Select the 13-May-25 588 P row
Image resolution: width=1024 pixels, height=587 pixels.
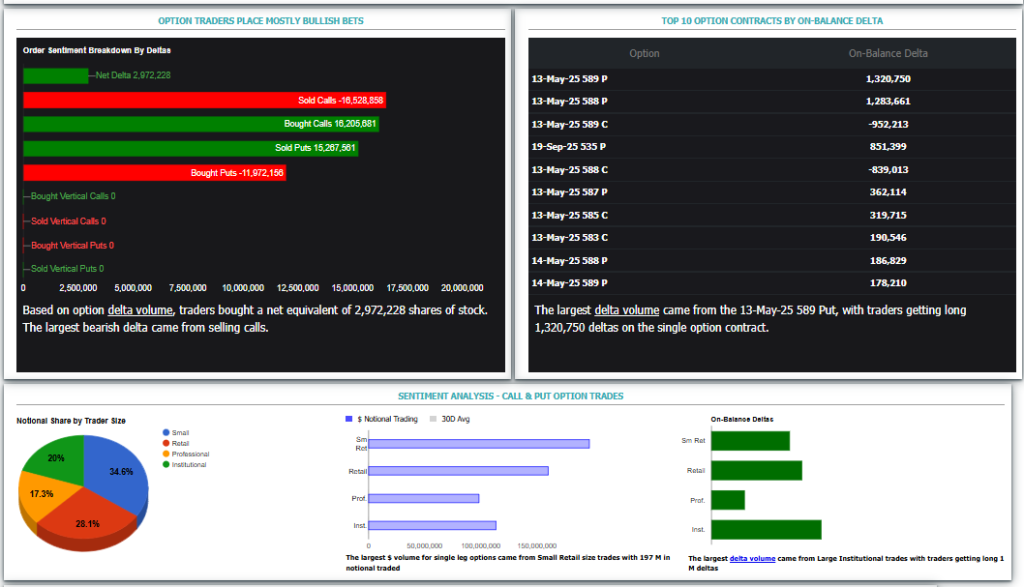coord(772,101)
